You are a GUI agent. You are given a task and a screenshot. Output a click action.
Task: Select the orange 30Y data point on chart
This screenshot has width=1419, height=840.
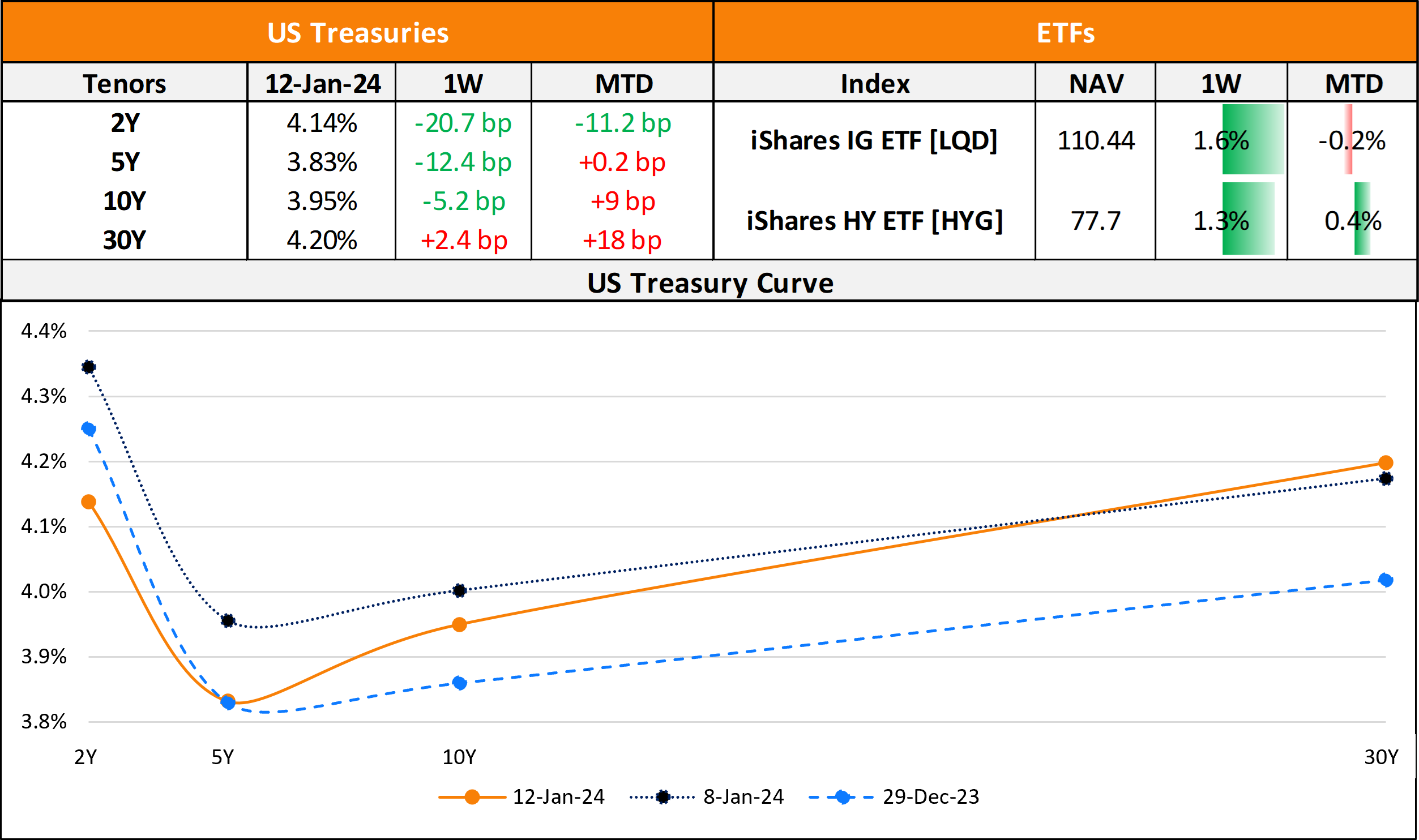coord(1386,463)
